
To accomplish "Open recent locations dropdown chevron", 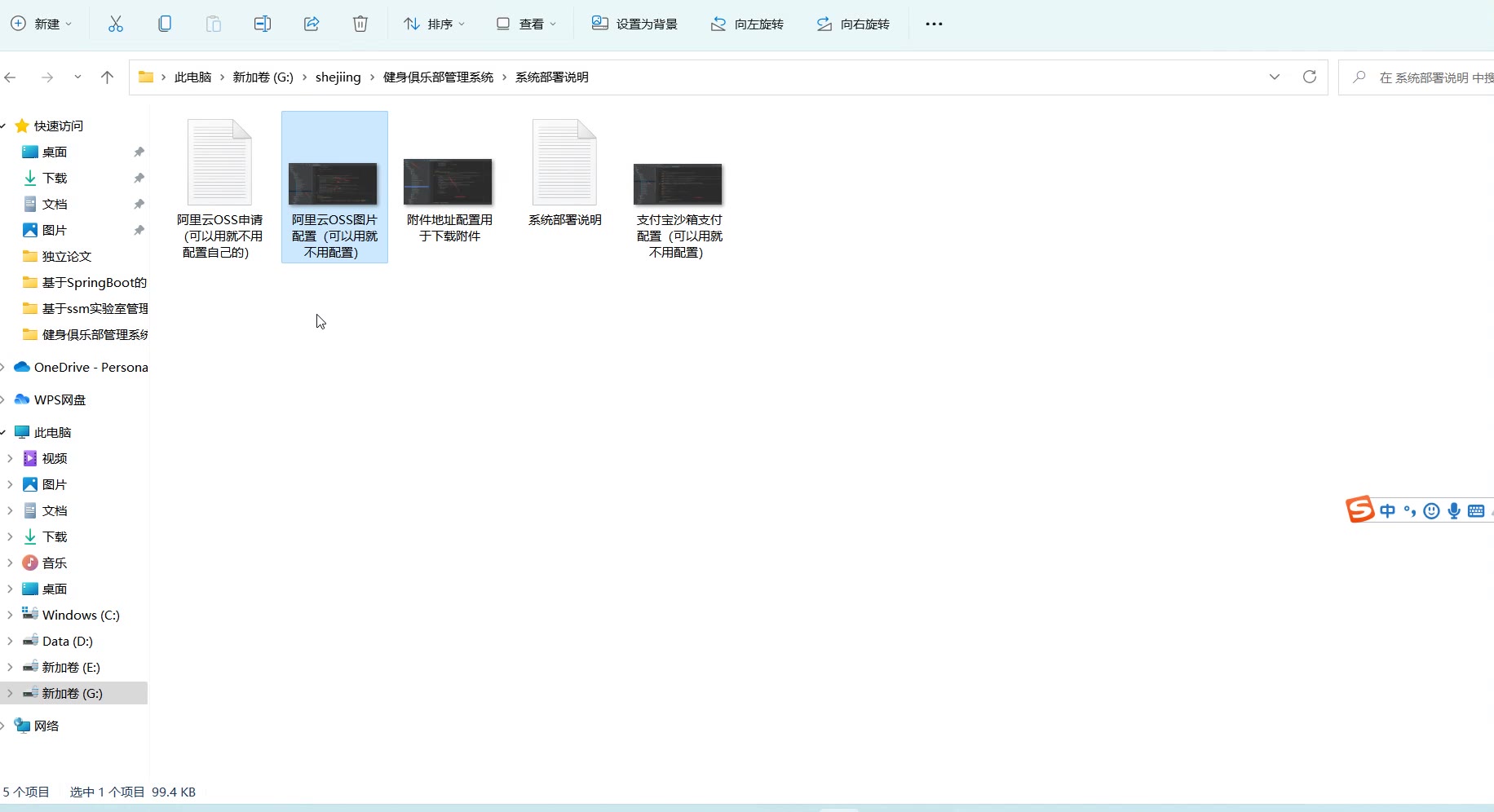I will [77, 77].
